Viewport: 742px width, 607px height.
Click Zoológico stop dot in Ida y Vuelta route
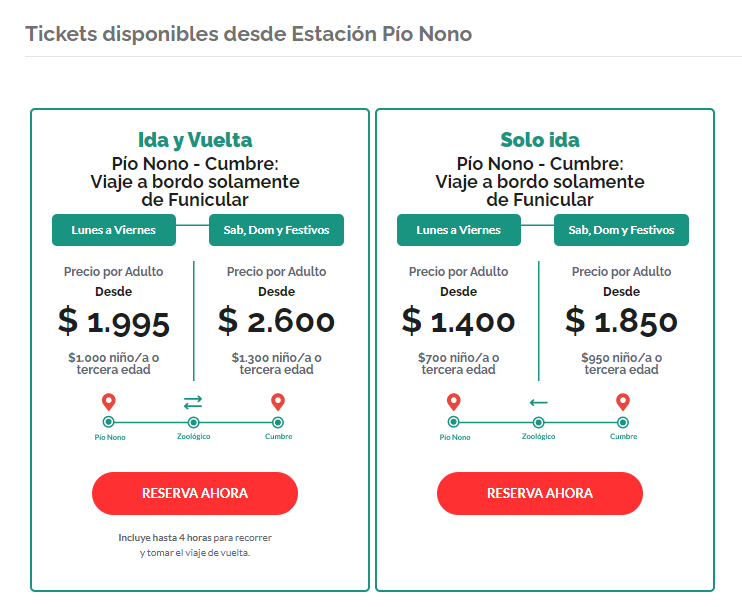tap(193, 422)
